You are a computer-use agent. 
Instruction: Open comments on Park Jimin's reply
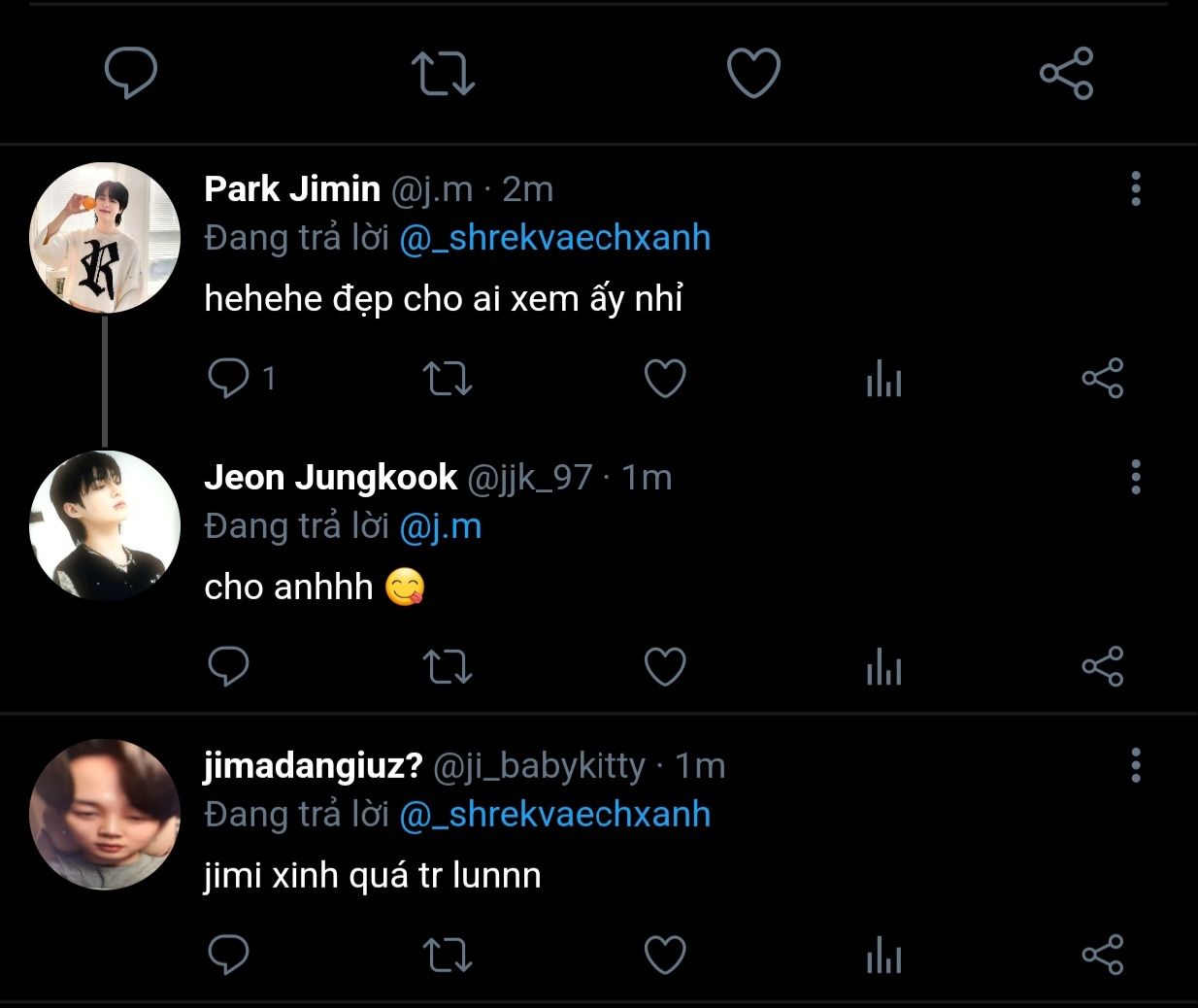(229, 378)
